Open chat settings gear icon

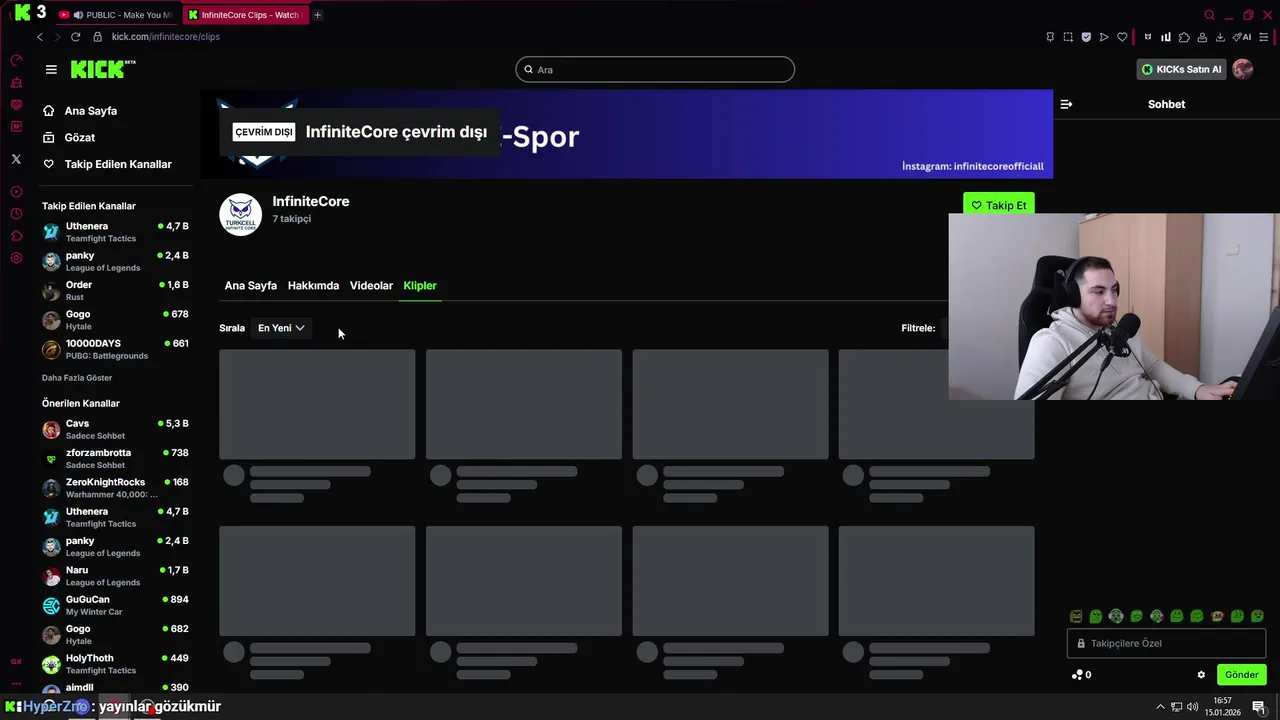click(1201, 675)
